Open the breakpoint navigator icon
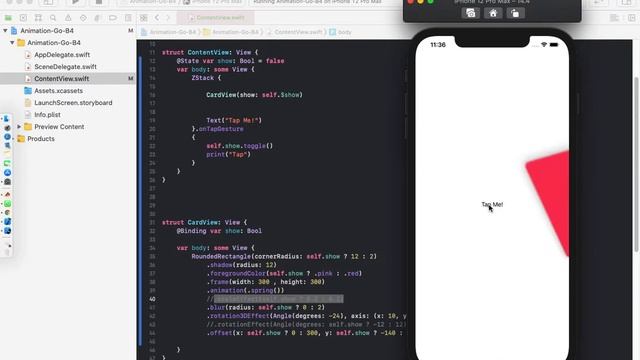The width and height of the screenshot is (640, 360). point(113,18)
